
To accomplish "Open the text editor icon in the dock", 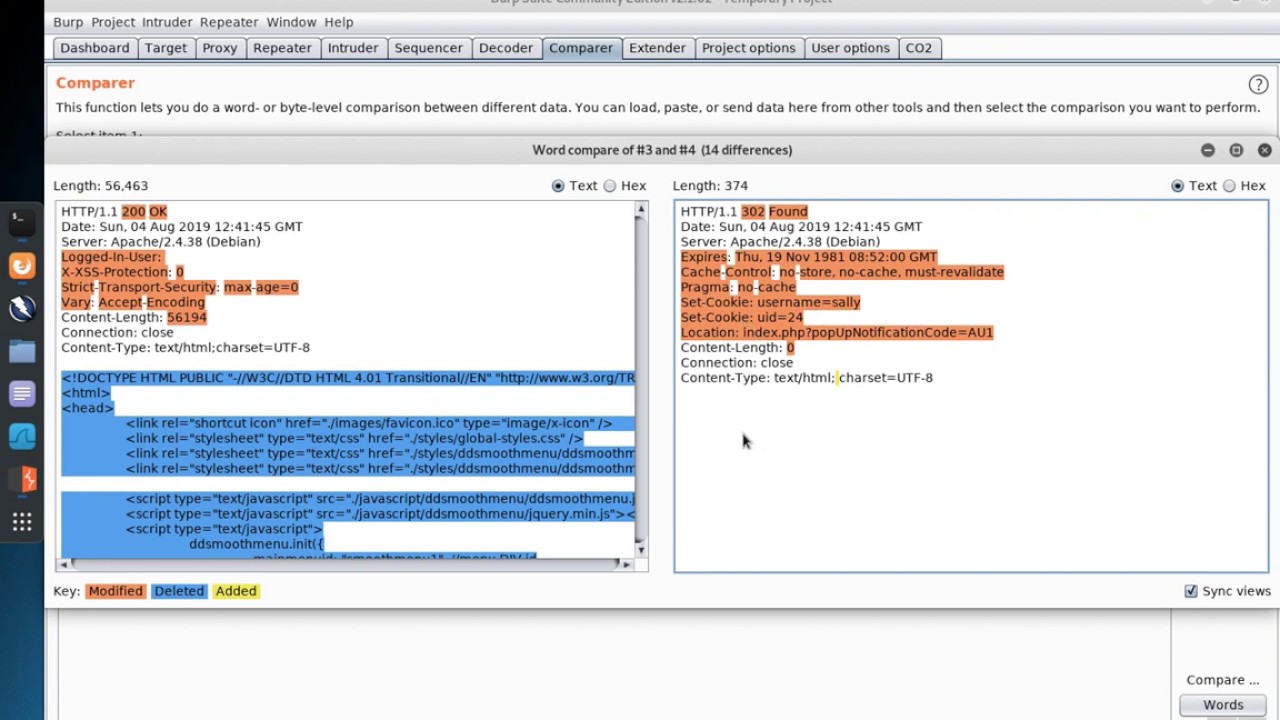I will [22, 394].
